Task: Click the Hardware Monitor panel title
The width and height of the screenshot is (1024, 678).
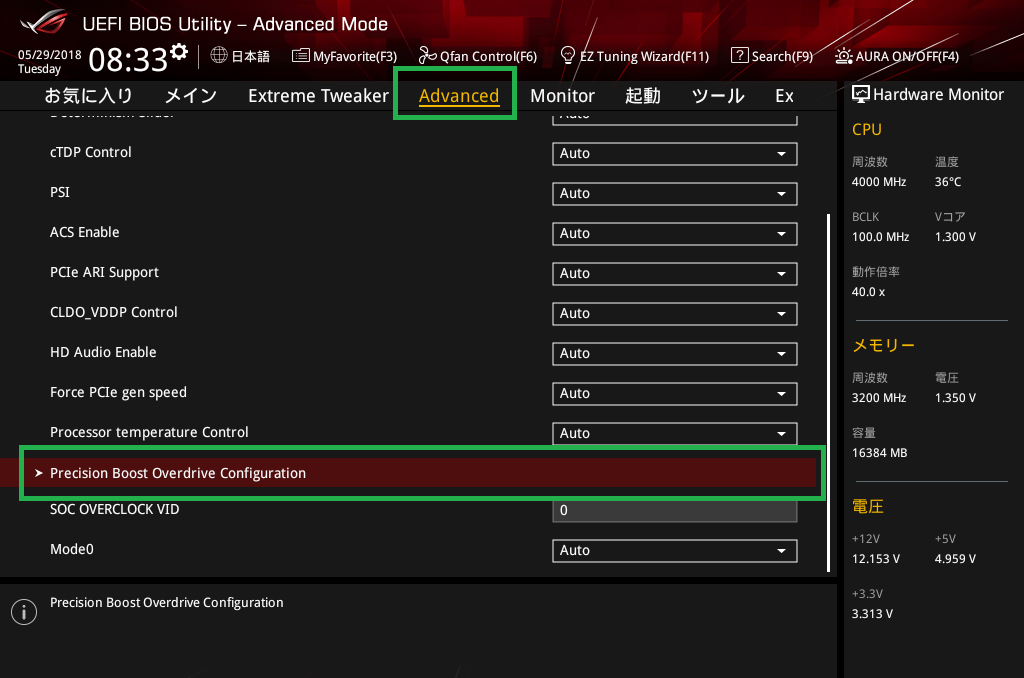Action: pos(938,95)
